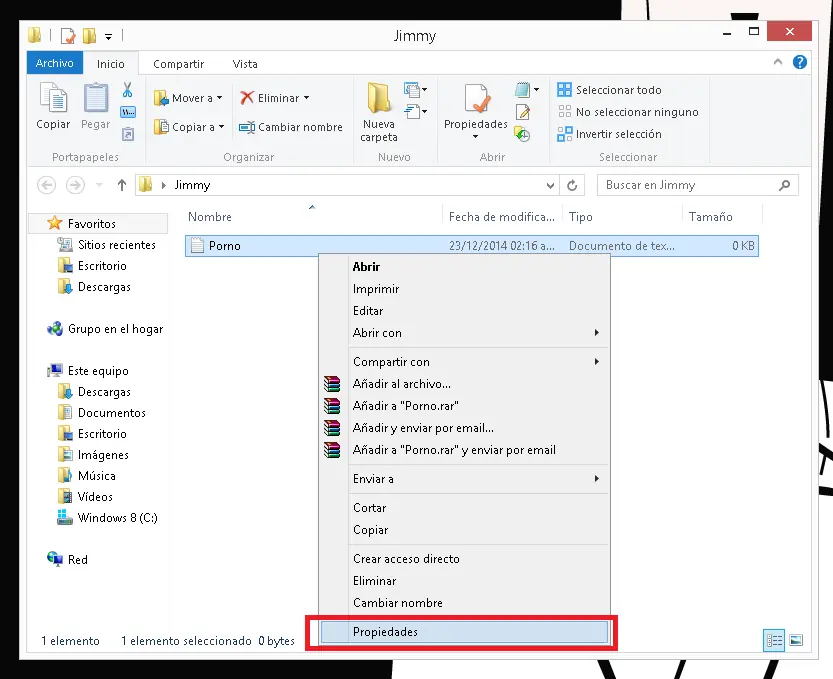Open the Archivo tab
This screenshot has width=833, height=679.
point(55,63)
